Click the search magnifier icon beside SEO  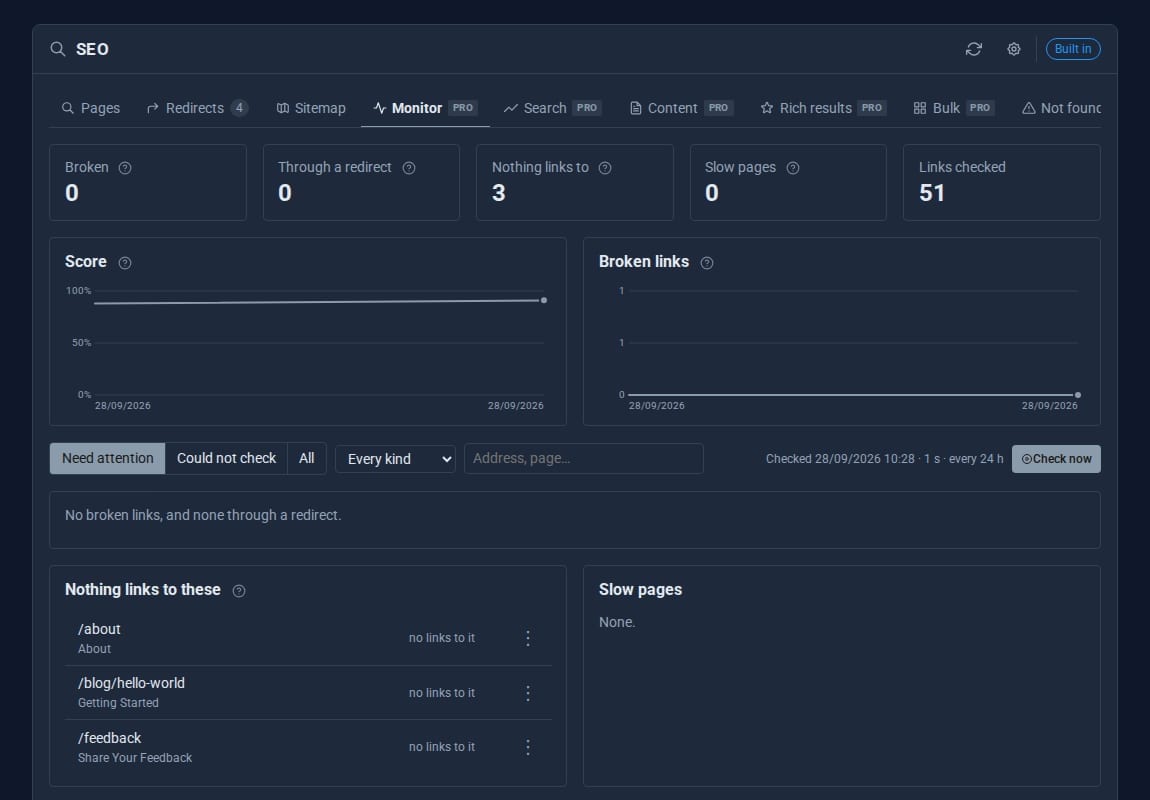57,49
